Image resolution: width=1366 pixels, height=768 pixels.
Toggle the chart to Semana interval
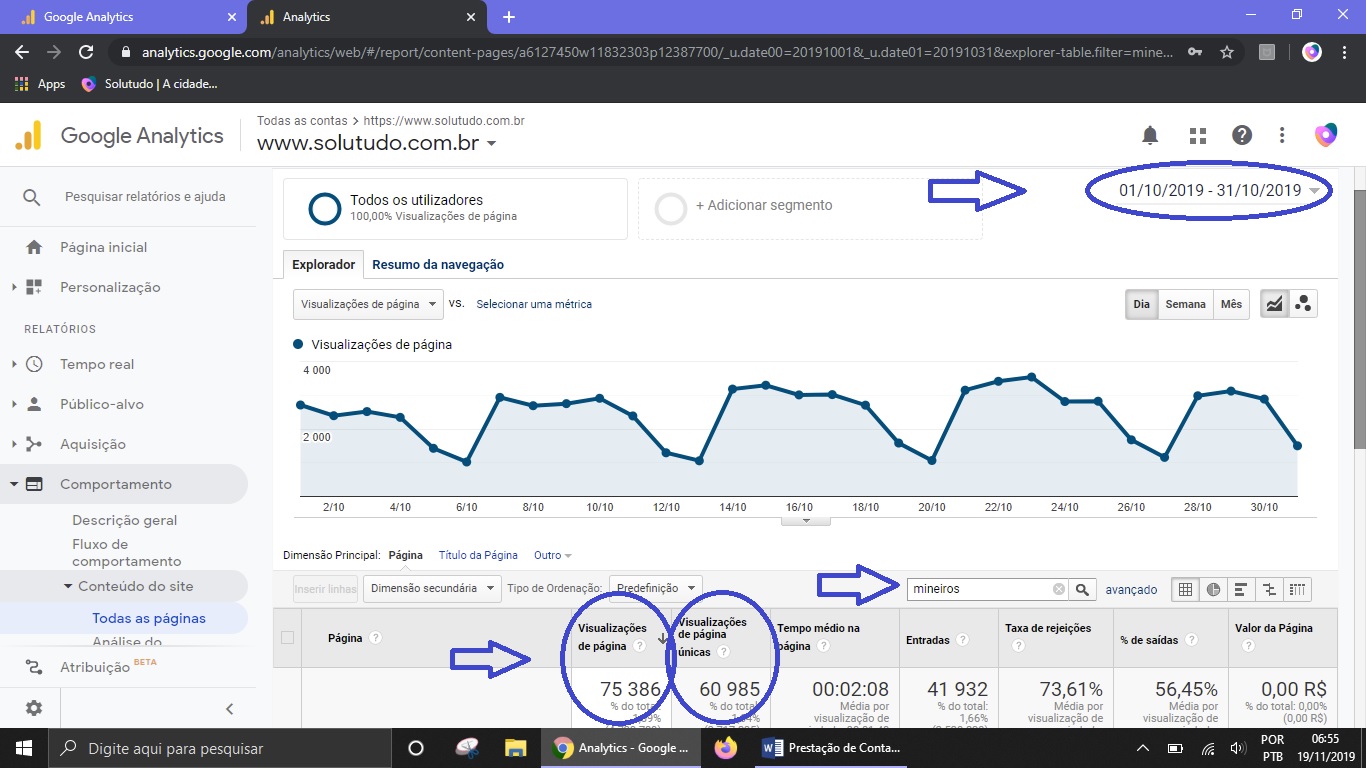(1185, 304)
